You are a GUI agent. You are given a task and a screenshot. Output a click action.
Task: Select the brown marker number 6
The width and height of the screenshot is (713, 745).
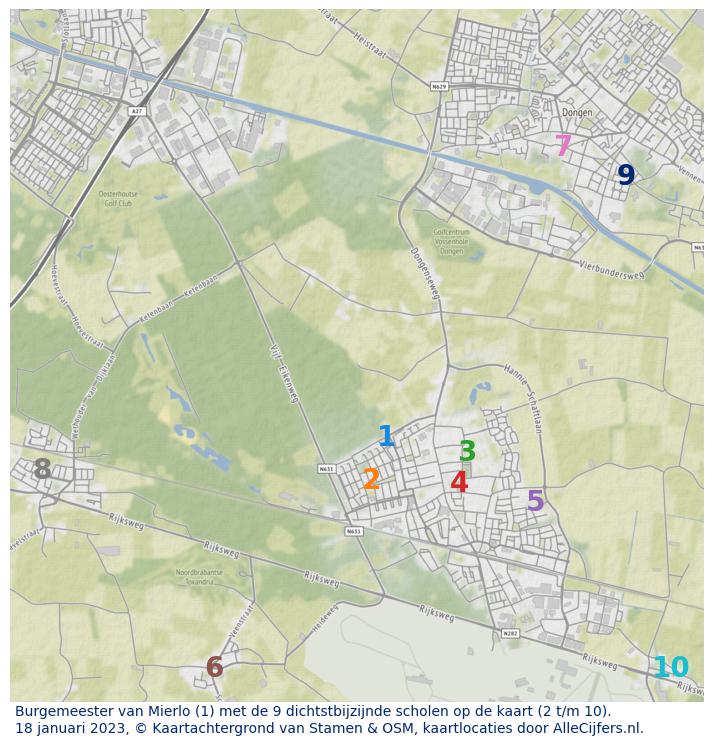click(x=214, y=667)
